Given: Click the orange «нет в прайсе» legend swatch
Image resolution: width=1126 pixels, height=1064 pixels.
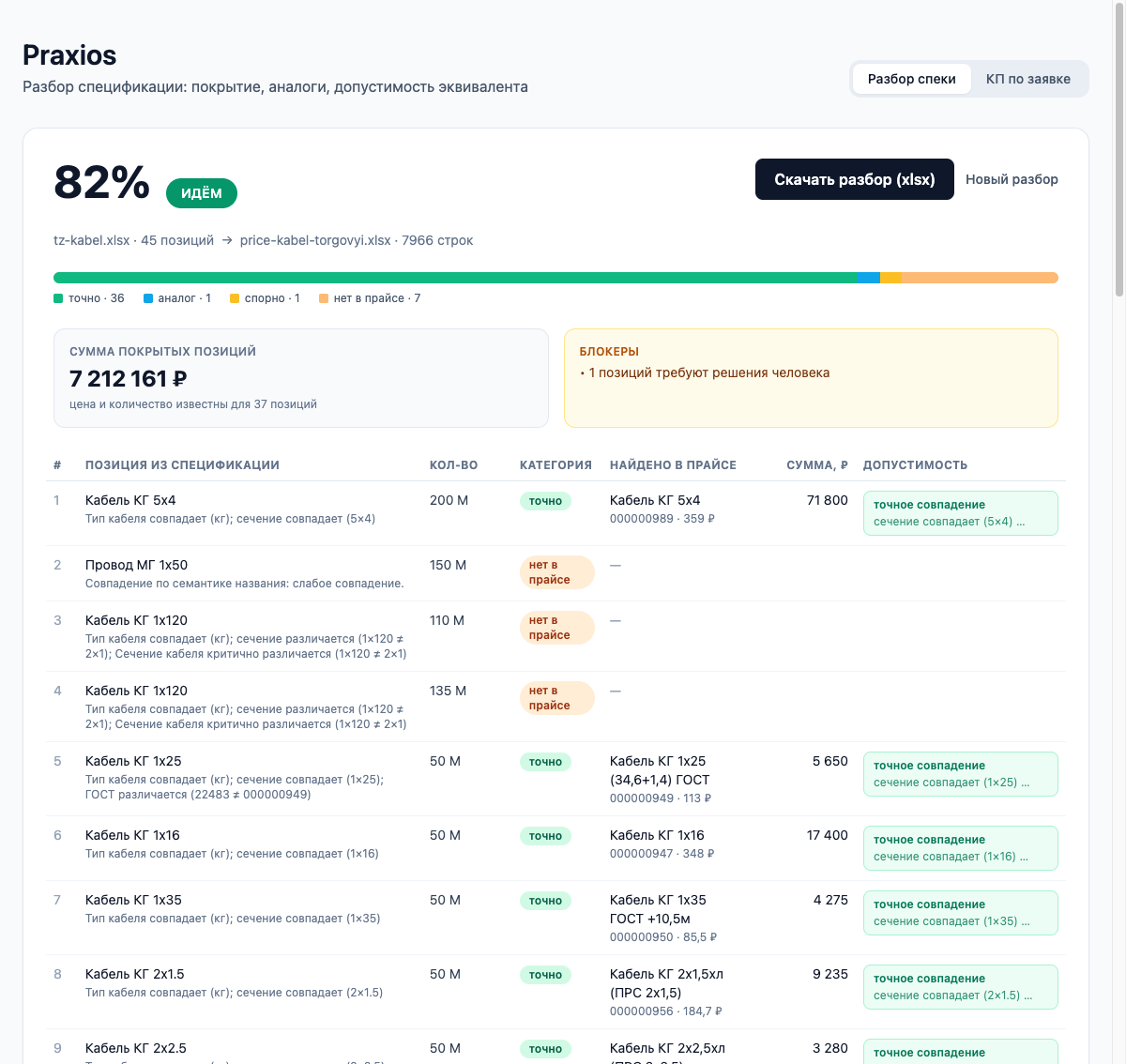Looking at the screenshot, I should click(x=324, y=298).
